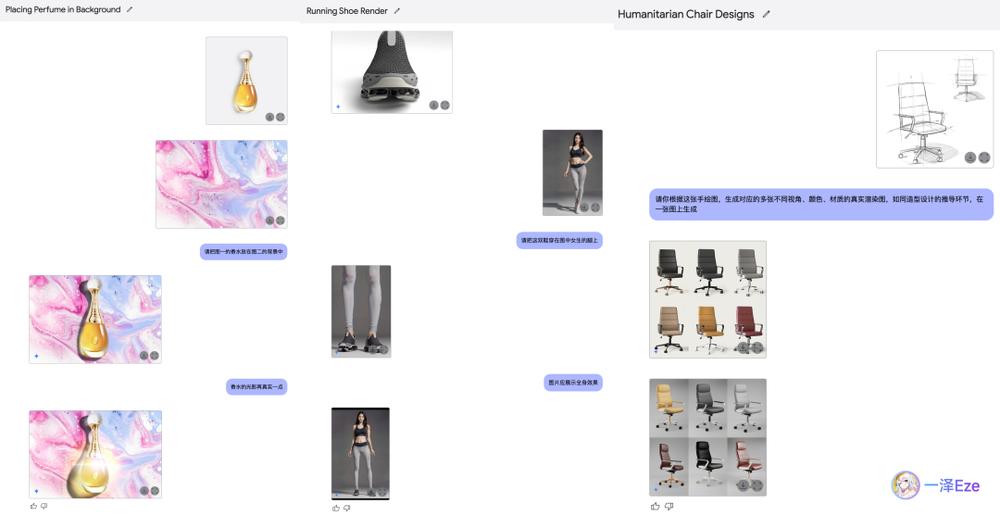Thumbs down the perfume chat response
This screenshot has width=1000, height=516.
point(44,506)
